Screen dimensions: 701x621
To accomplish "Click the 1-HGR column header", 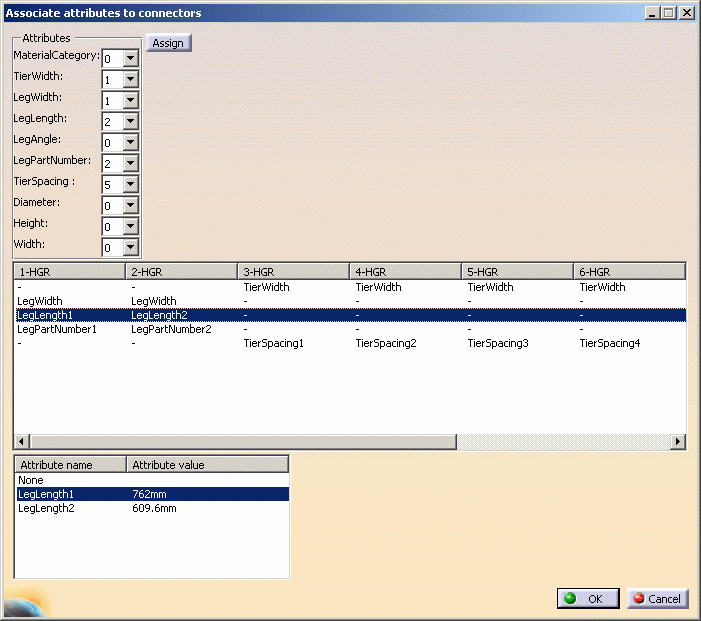I will (69, 272).
